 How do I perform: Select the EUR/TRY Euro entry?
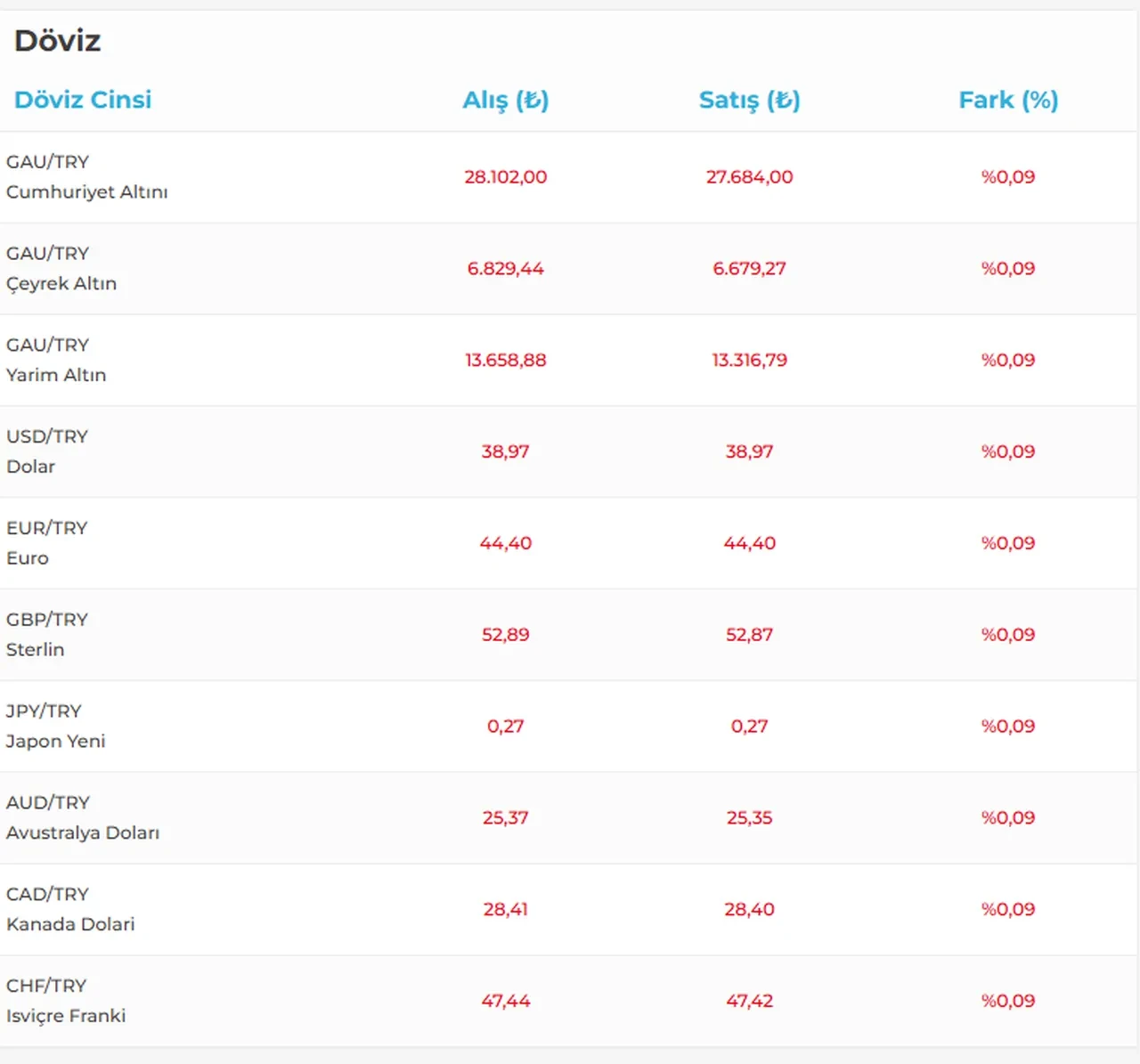click(x=47, y=543)
